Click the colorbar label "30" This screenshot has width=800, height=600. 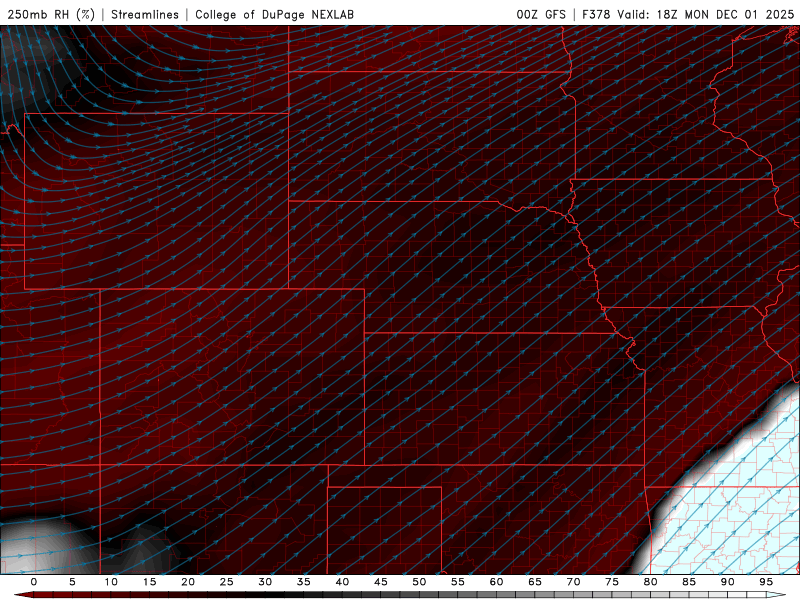coord(265,582)
